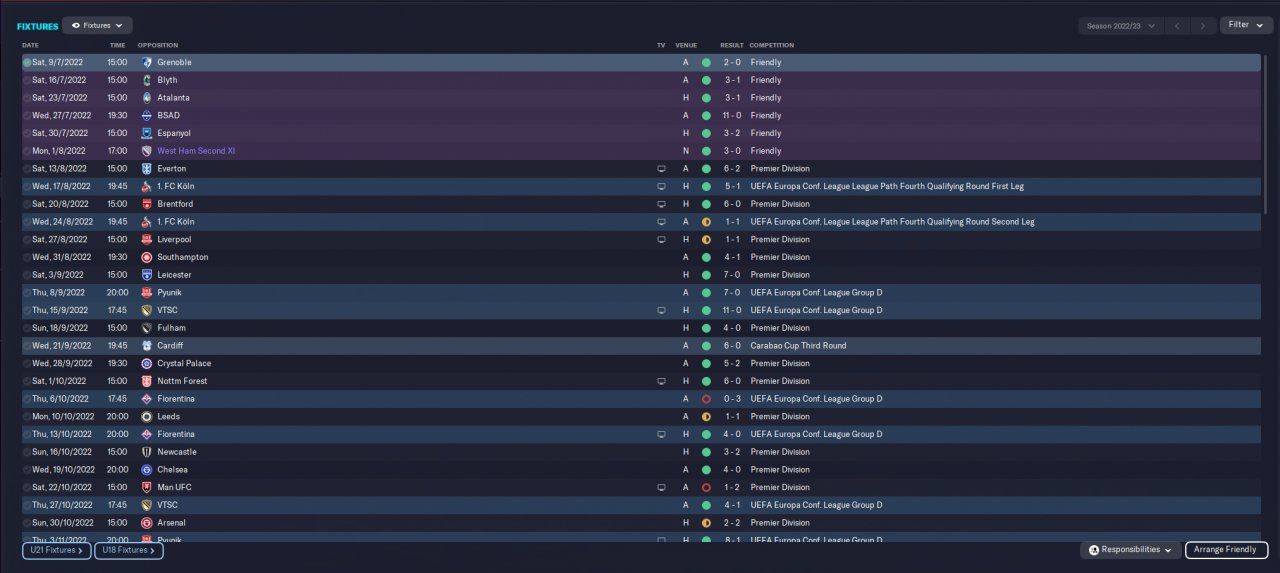Click the red loss indicator for Man UFC

pyautogui.click(x=706, y=488)
